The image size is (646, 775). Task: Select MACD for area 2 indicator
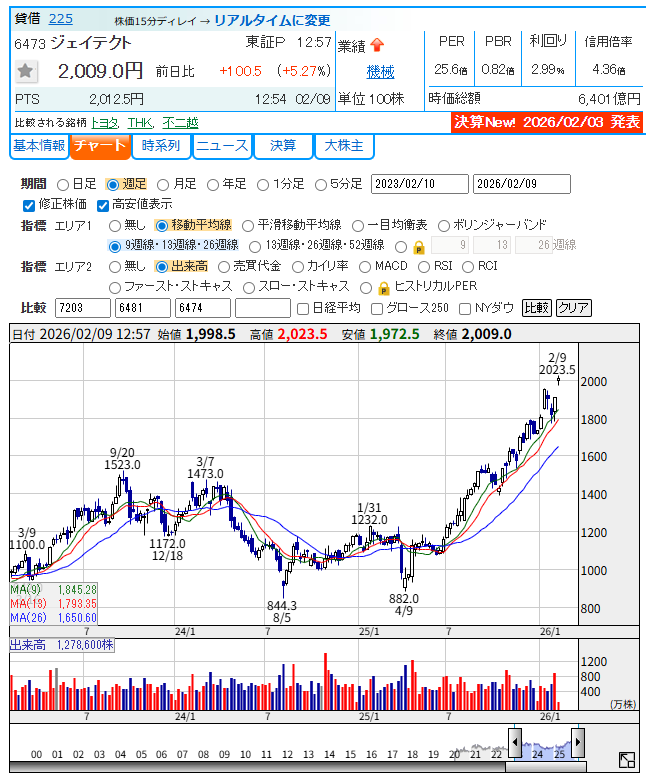click(364, 266)
